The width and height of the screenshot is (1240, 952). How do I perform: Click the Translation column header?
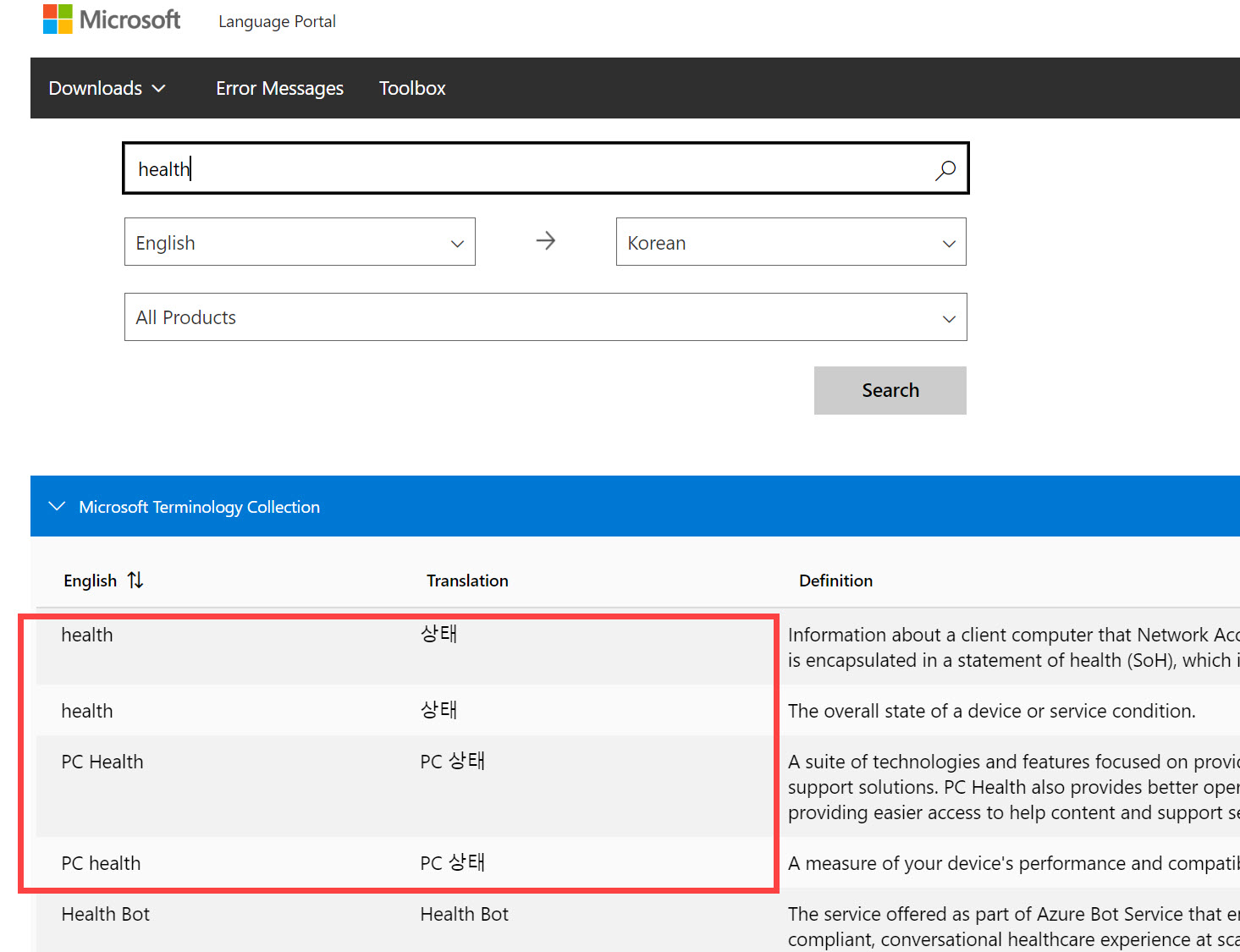point(467,581)
